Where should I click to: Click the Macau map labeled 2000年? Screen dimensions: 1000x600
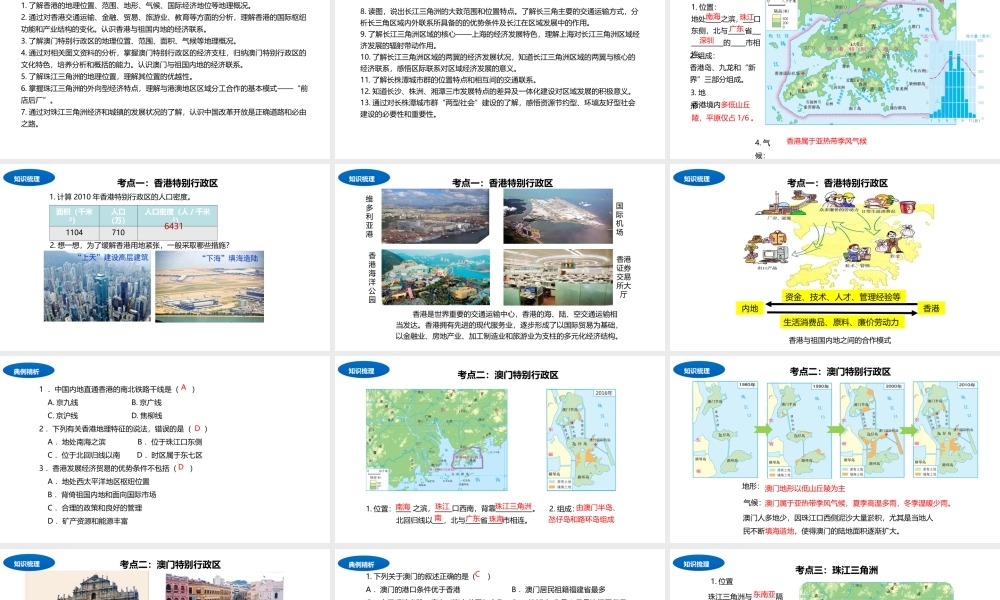tap(872, 430)
